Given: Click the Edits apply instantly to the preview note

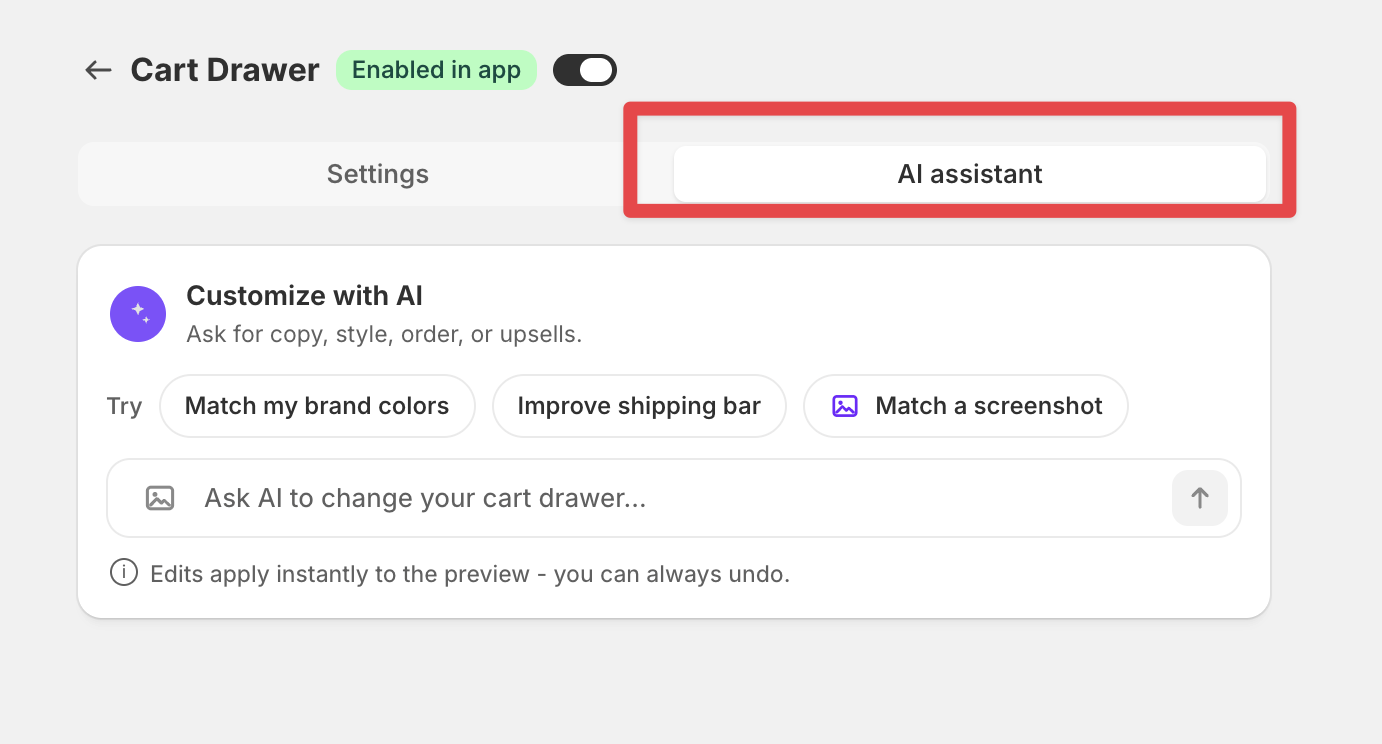Looking at the screenshot, I should click(470, 574).
